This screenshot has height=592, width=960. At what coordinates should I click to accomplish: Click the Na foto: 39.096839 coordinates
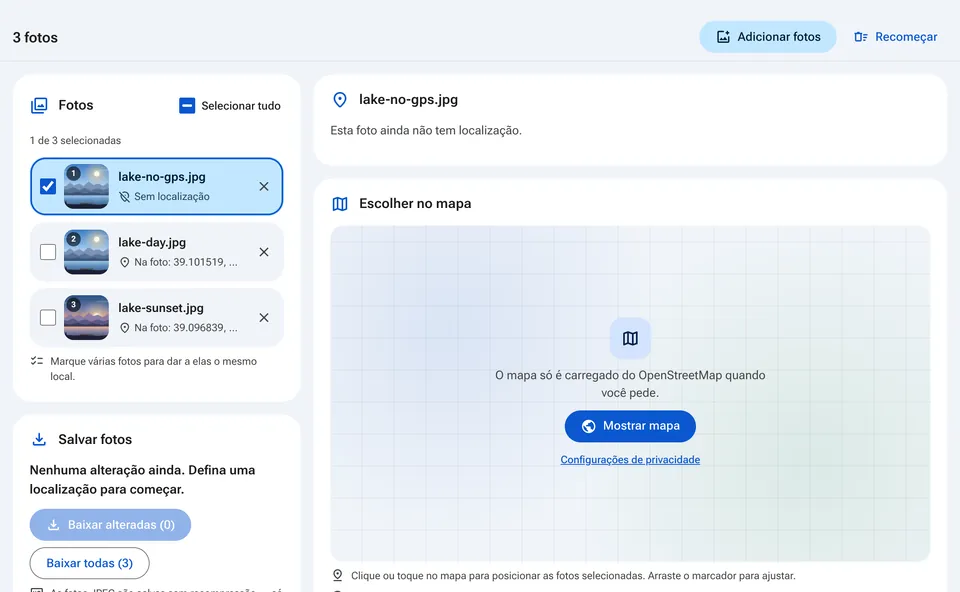(x=186, y=328)
